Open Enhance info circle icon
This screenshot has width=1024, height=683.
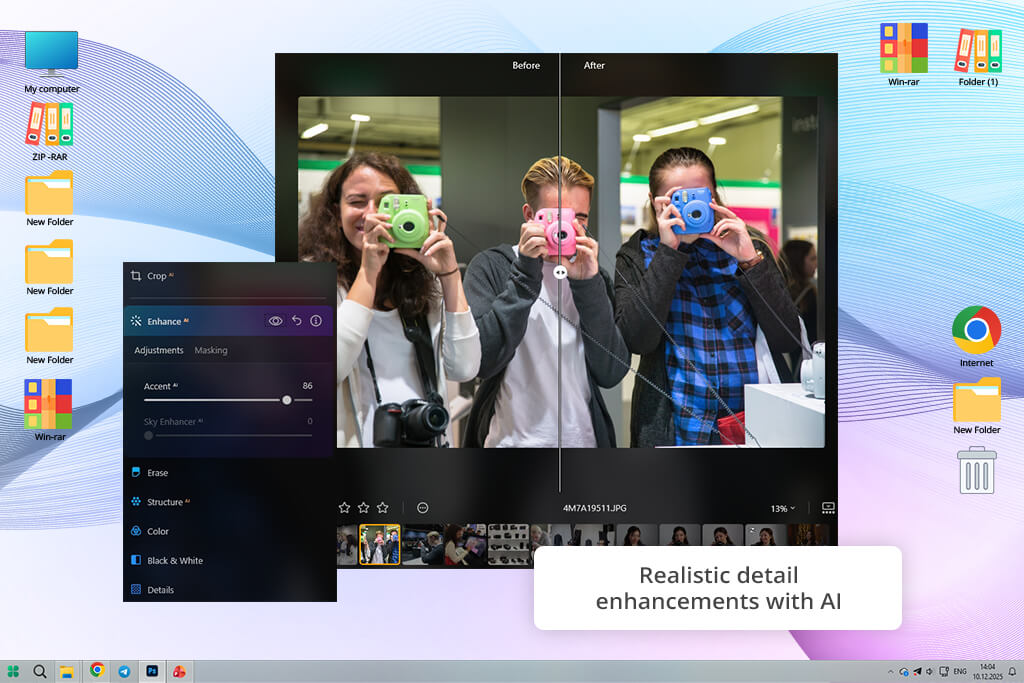point(316,321)
